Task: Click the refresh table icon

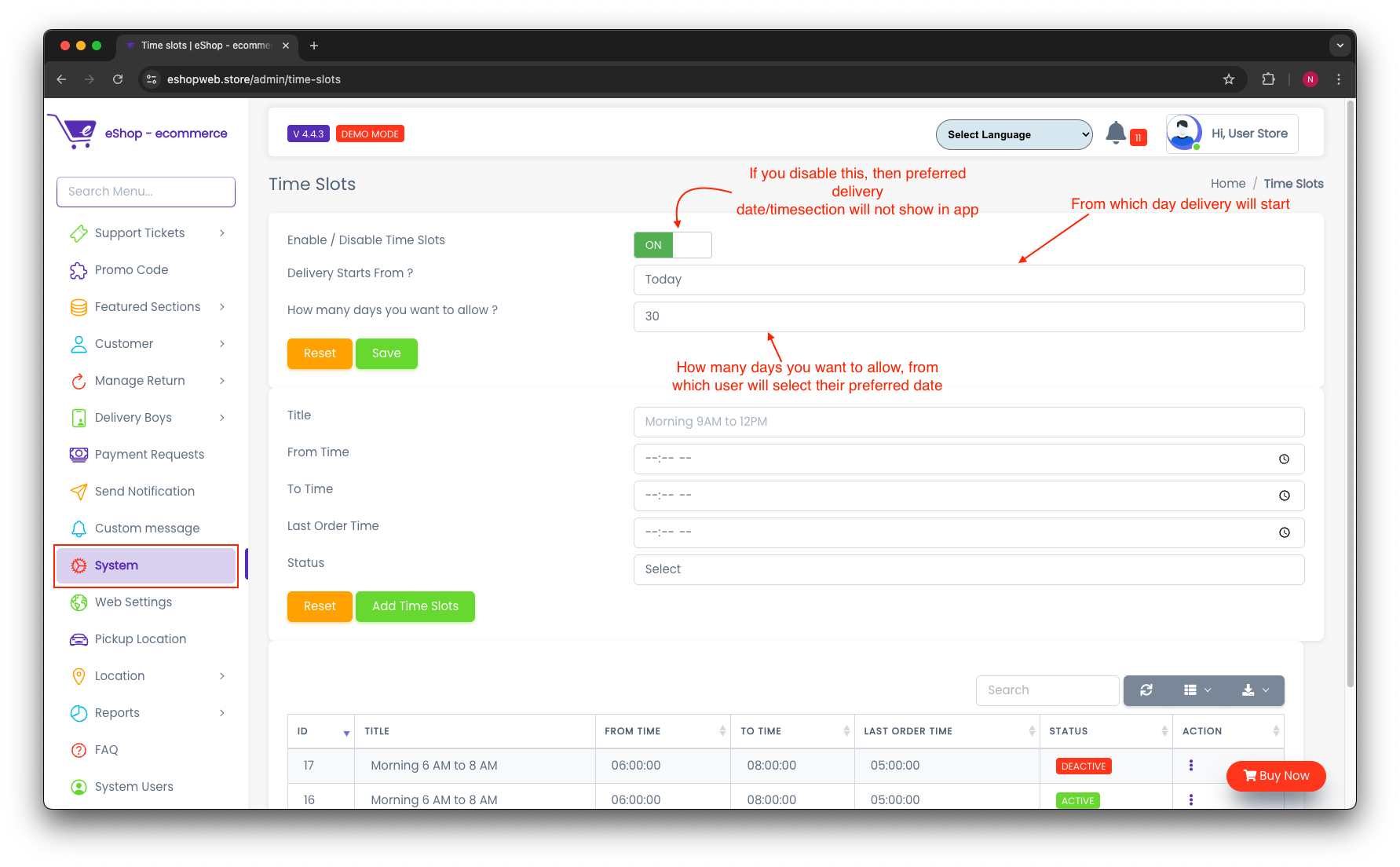Action: [x=1146, y=690]
